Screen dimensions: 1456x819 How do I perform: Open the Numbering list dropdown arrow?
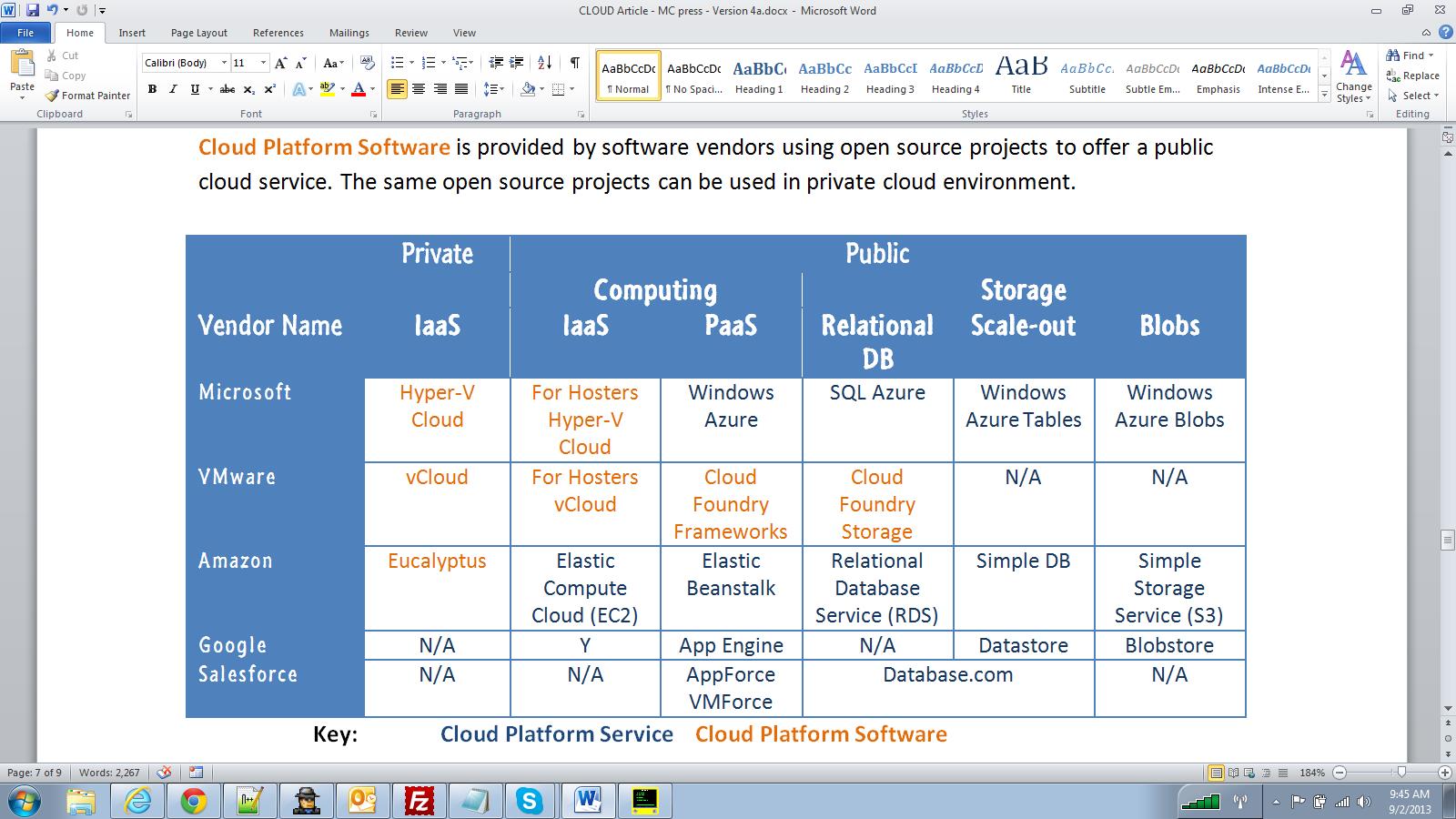(x=443, y=63)
